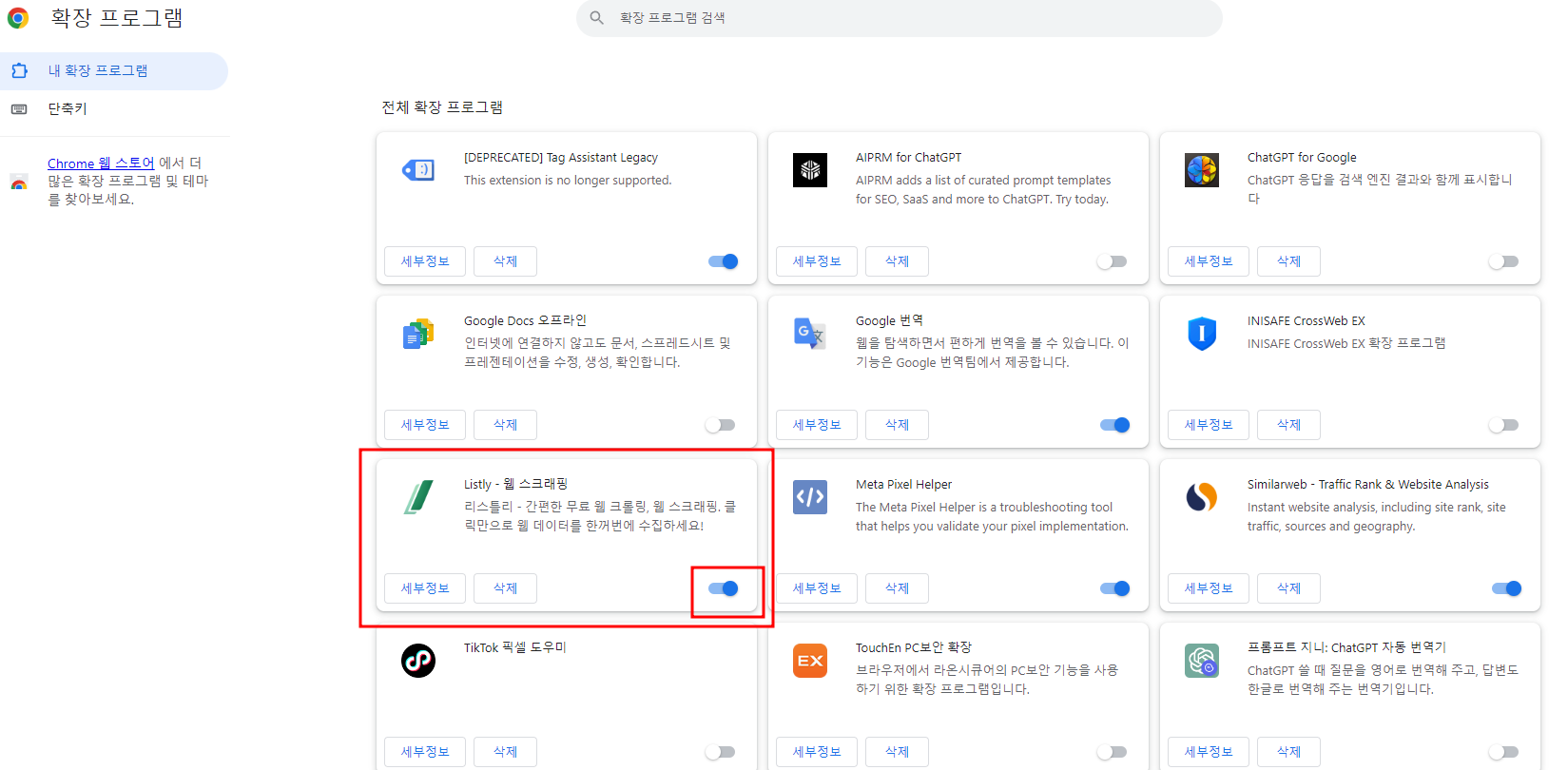Click the 전체 확장 프로그램 heading
Image resolution: width=1568 pixels, height=770 pixels.
[442, 107]
